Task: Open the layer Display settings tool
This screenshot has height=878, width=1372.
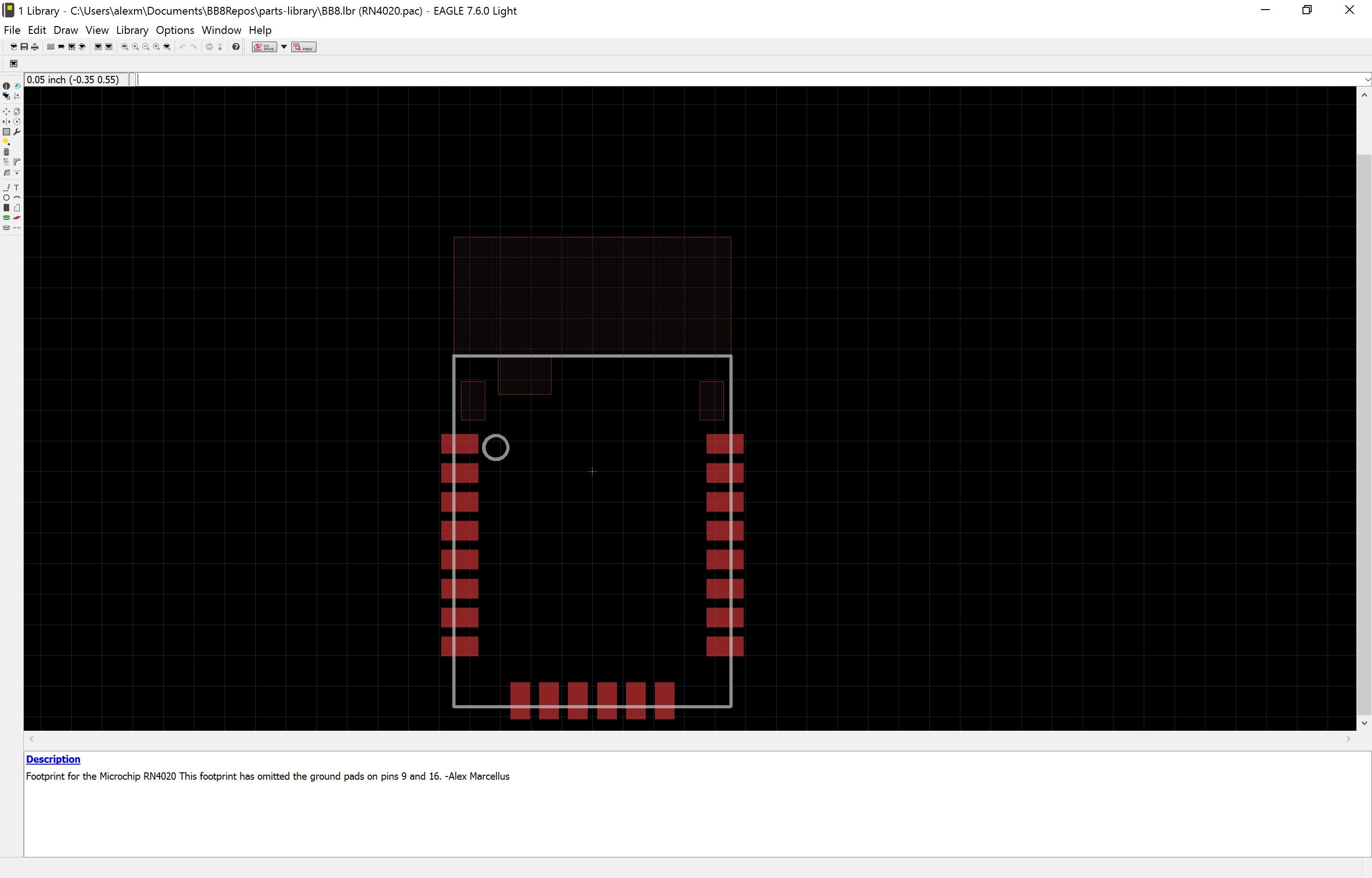Action: click(x=6, y=96)
